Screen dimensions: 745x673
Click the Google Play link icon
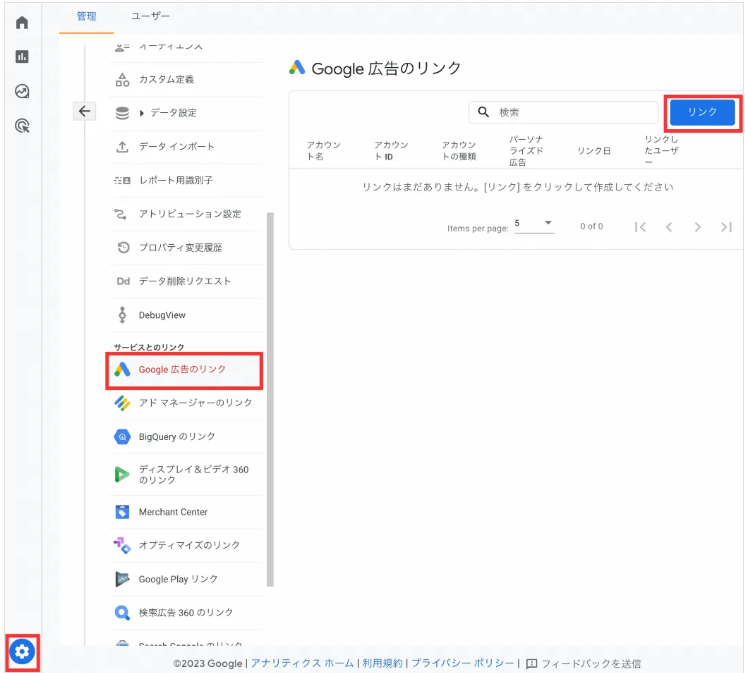[x=122, y=579]
